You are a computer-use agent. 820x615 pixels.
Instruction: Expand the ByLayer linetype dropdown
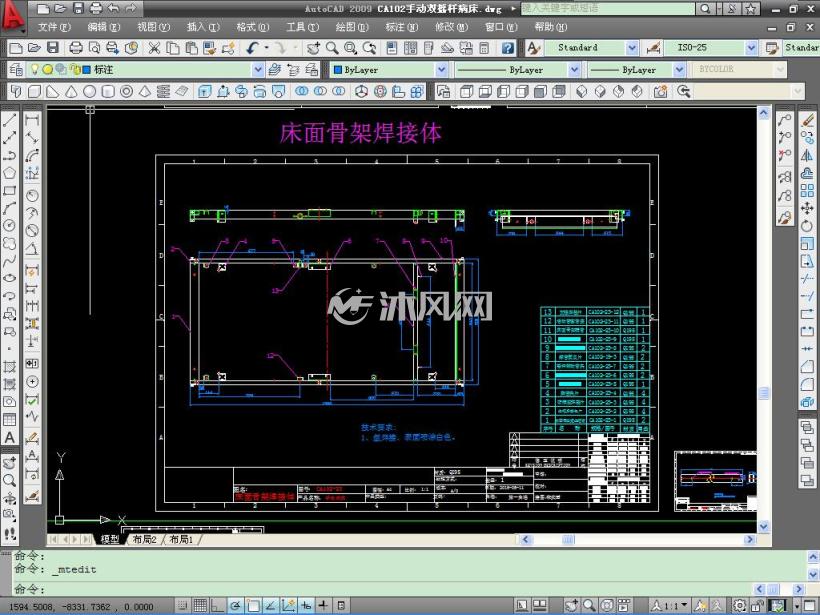(575, 70)
